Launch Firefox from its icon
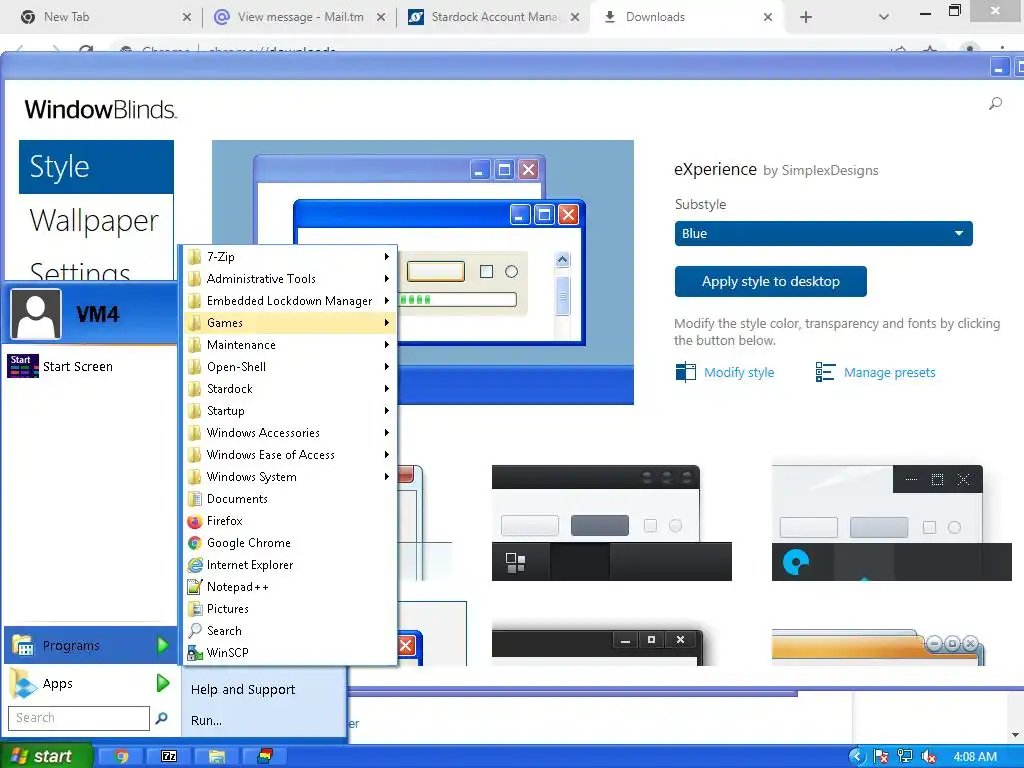The width and height of the screenshot is (1024, 768). (x=195, y=521)
